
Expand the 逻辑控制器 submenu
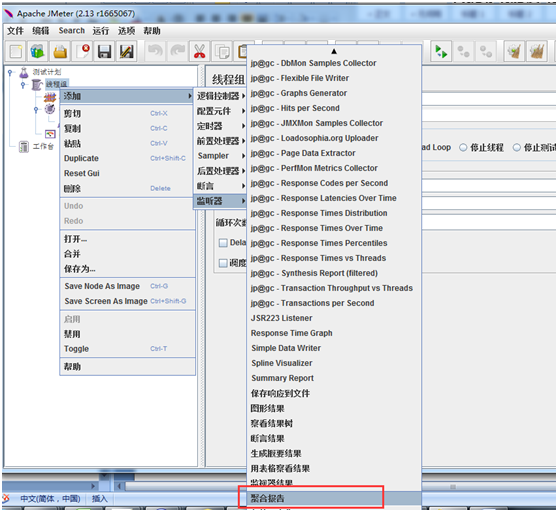220,96
